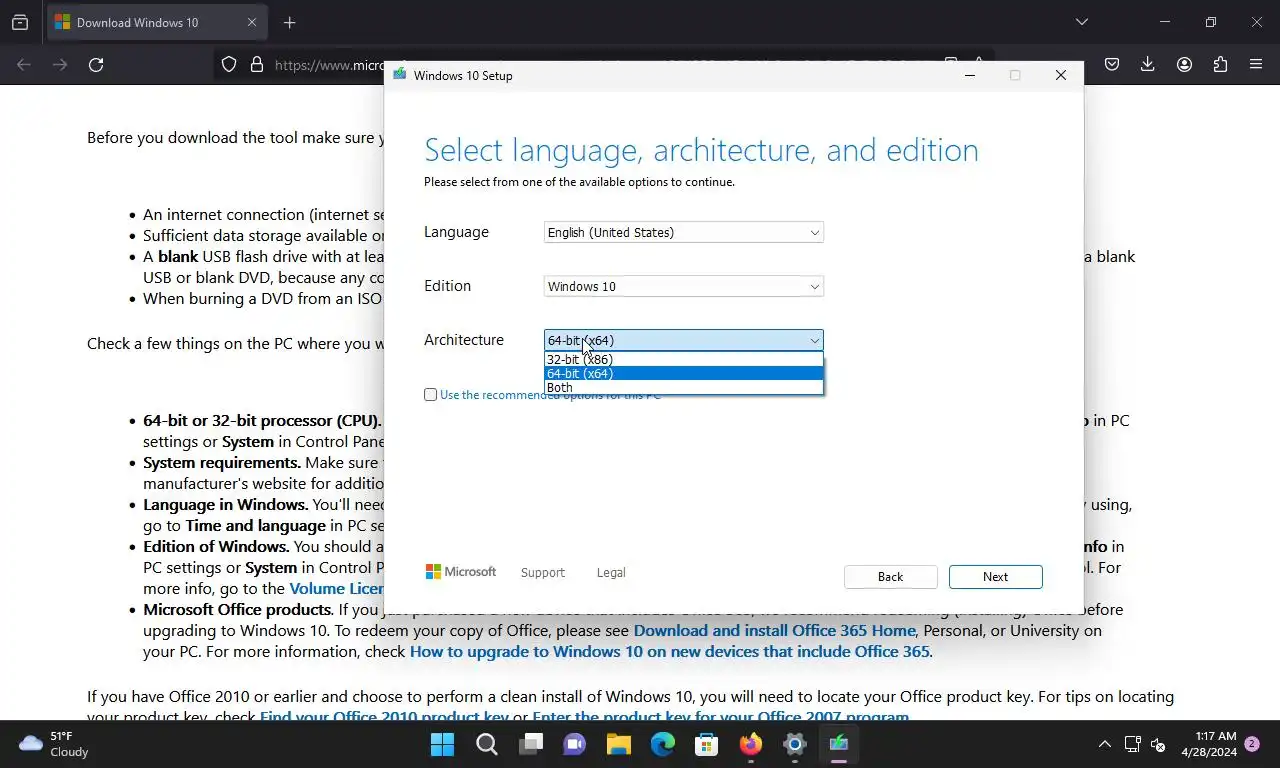Open the clock and date flyout
Screen dimensions: 1280x768
tap(1209, 744)
